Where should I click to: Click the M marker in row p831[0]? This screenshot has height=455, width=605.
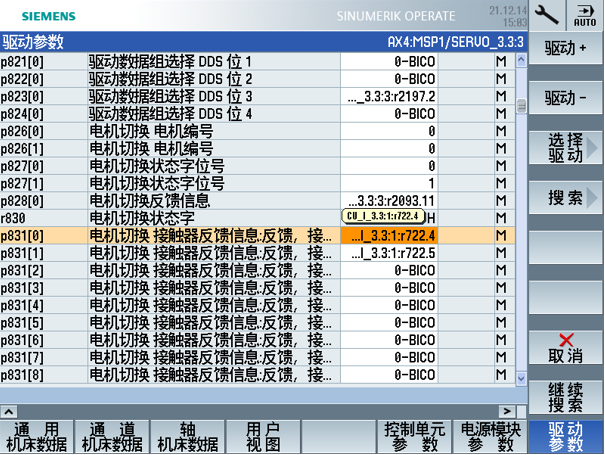tap(501, 235)
